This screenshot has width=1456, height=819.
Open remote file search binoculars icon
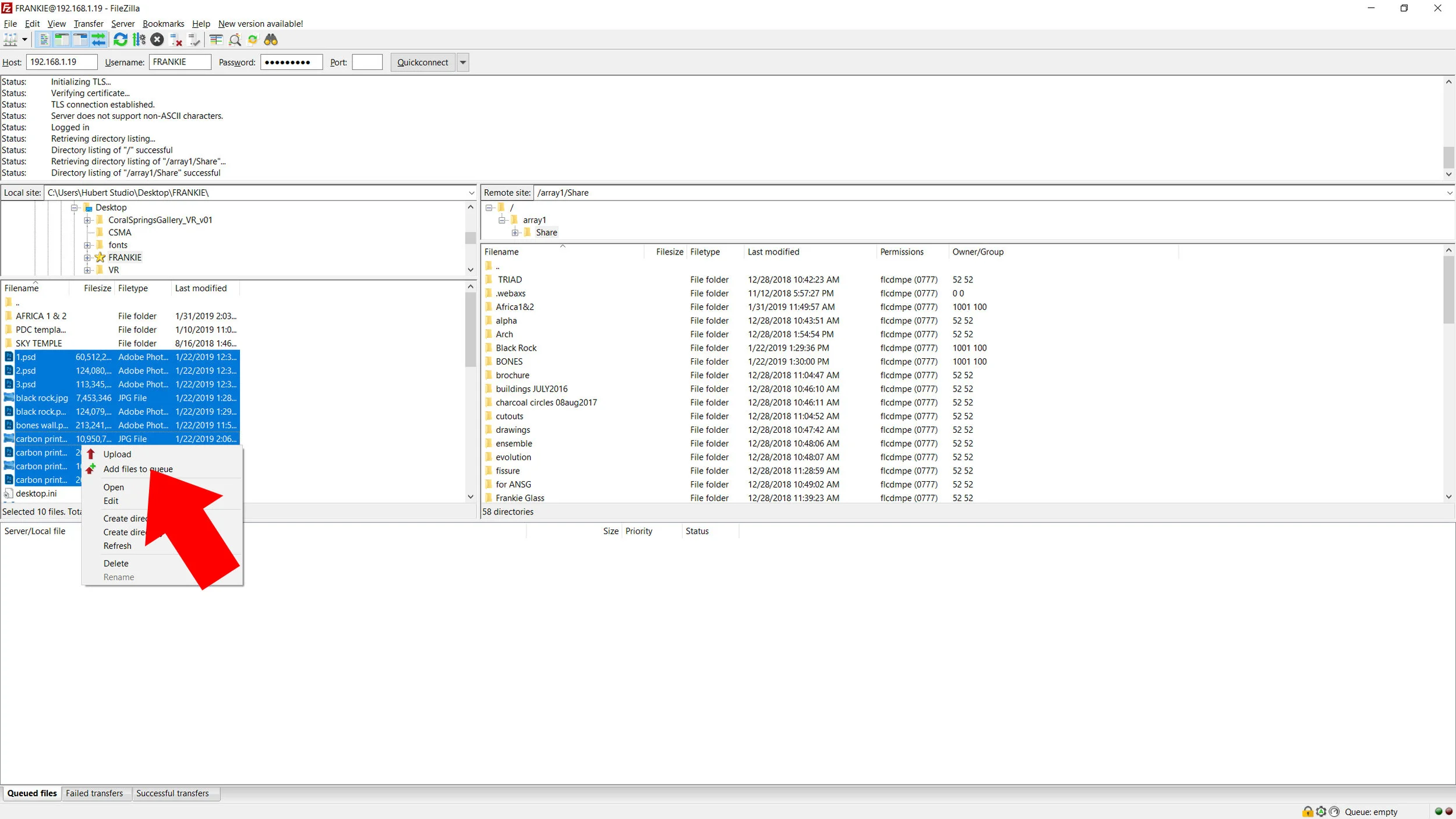coord(271,40)
